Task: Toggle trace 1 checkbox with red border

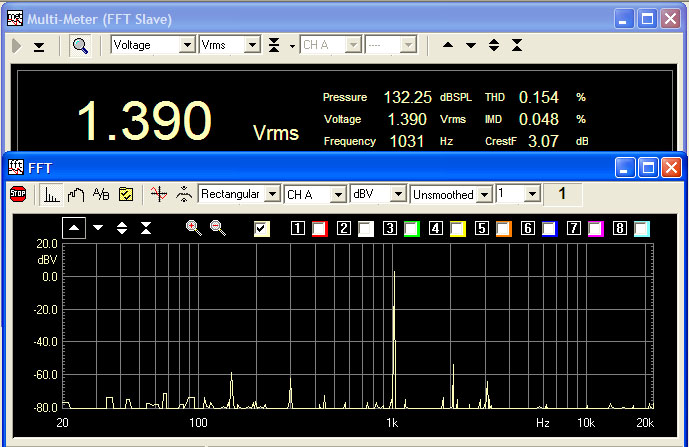Action: click(319, 229)
